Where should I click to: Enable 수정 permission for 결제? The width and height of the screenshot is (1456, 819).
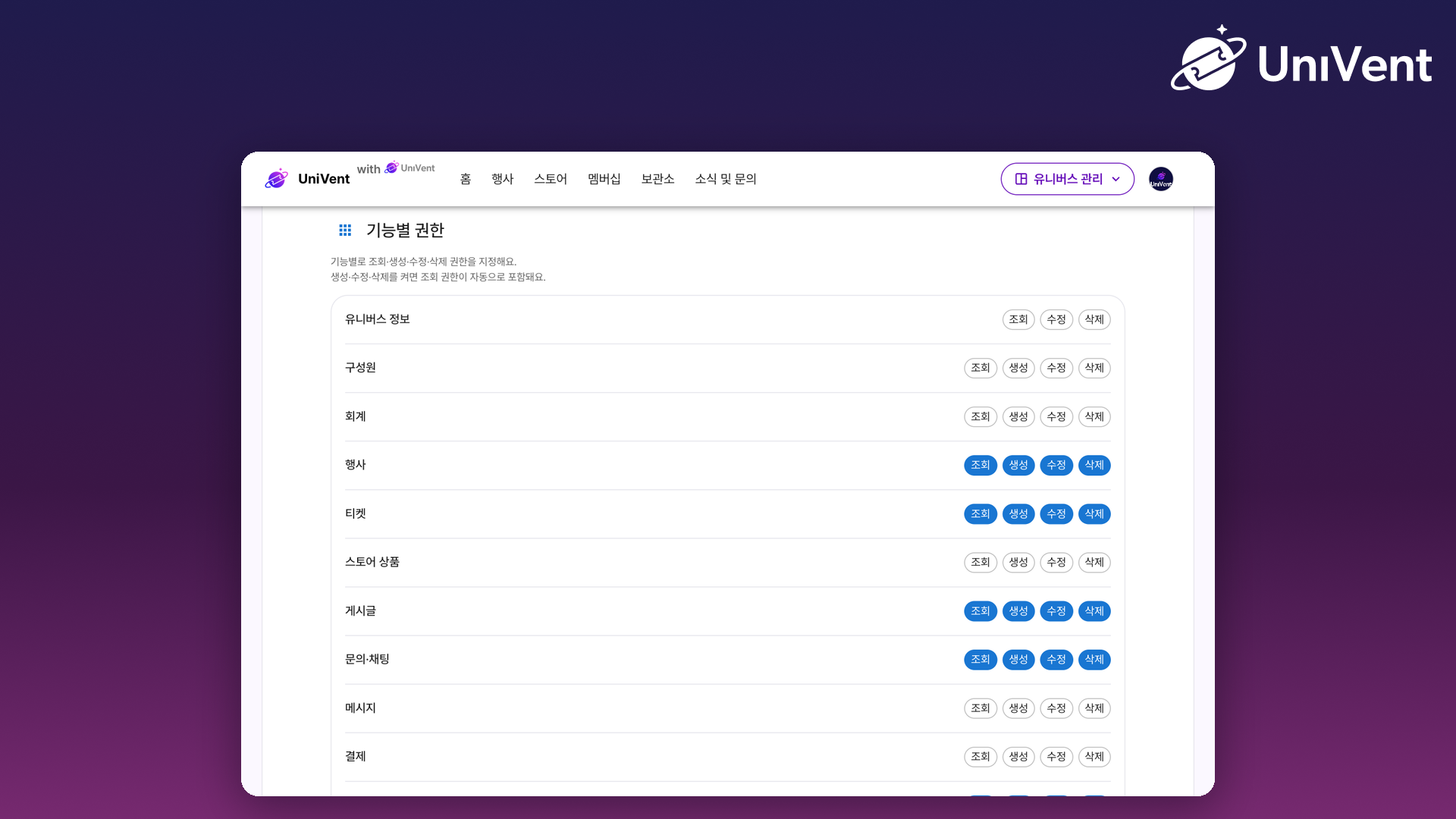1056,756
